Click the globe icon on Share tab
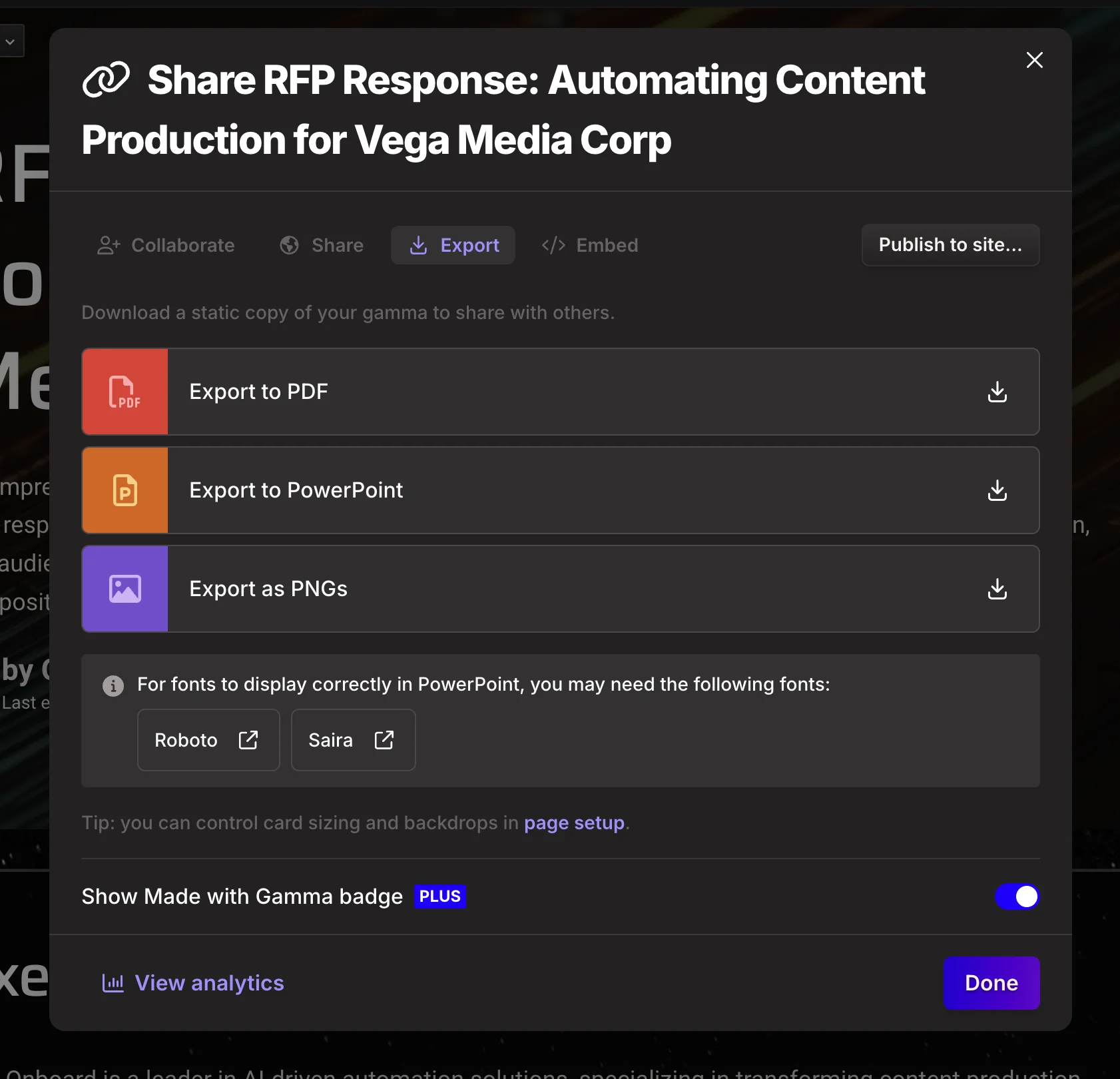Screen dimensions: 1120x1079 (290, 245)
